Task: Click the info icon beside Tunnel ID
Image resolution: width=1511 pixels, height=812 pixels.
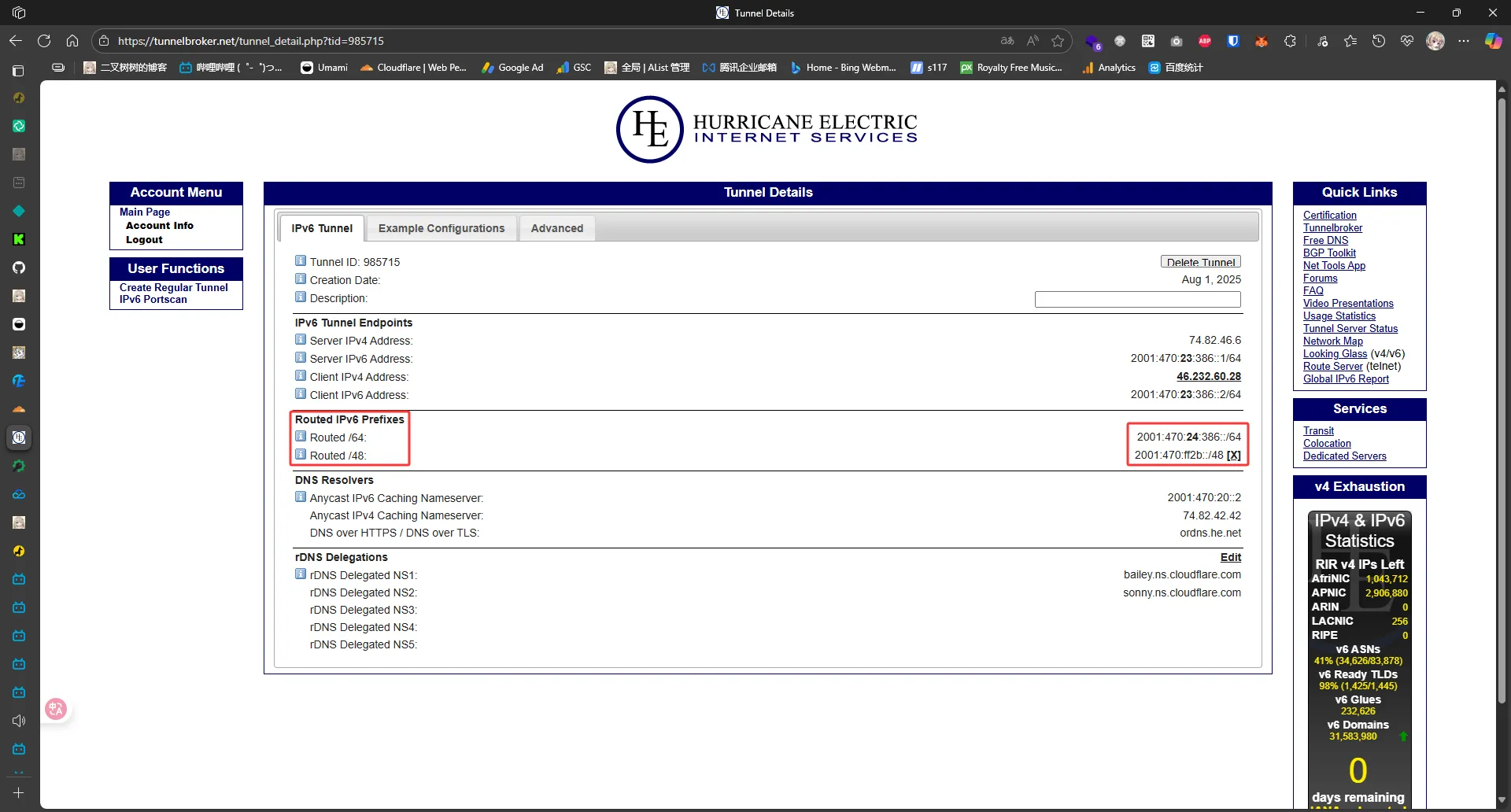Action: pos(300,261)
